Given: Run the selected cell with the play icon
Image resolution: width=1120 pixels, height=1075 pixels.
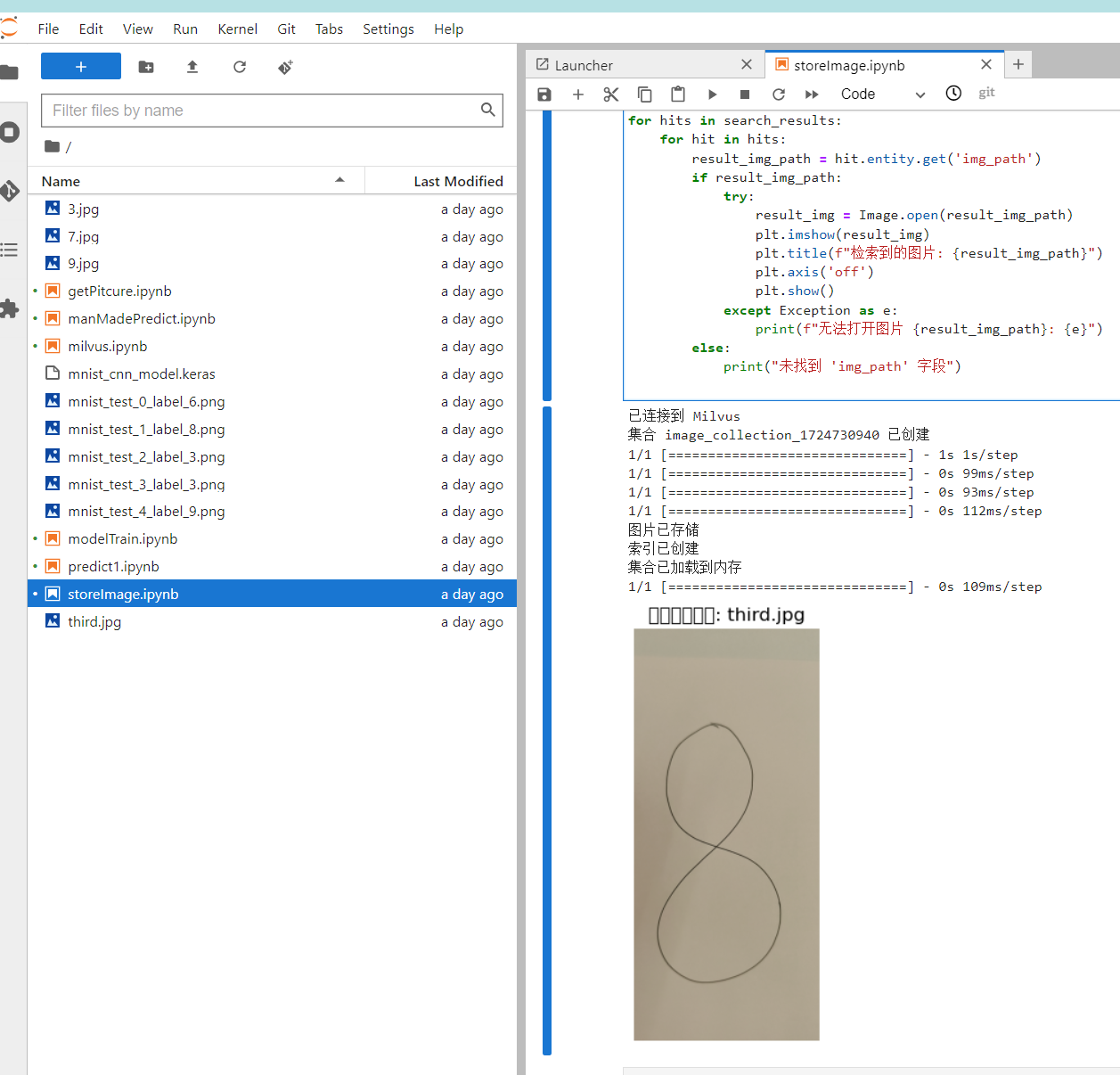Looking at the screenshot, I should tap(712, 94).
